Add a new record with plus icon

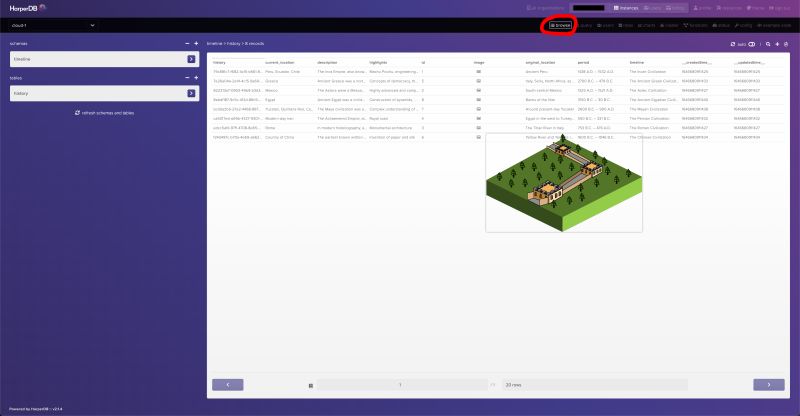click(777, 44)
